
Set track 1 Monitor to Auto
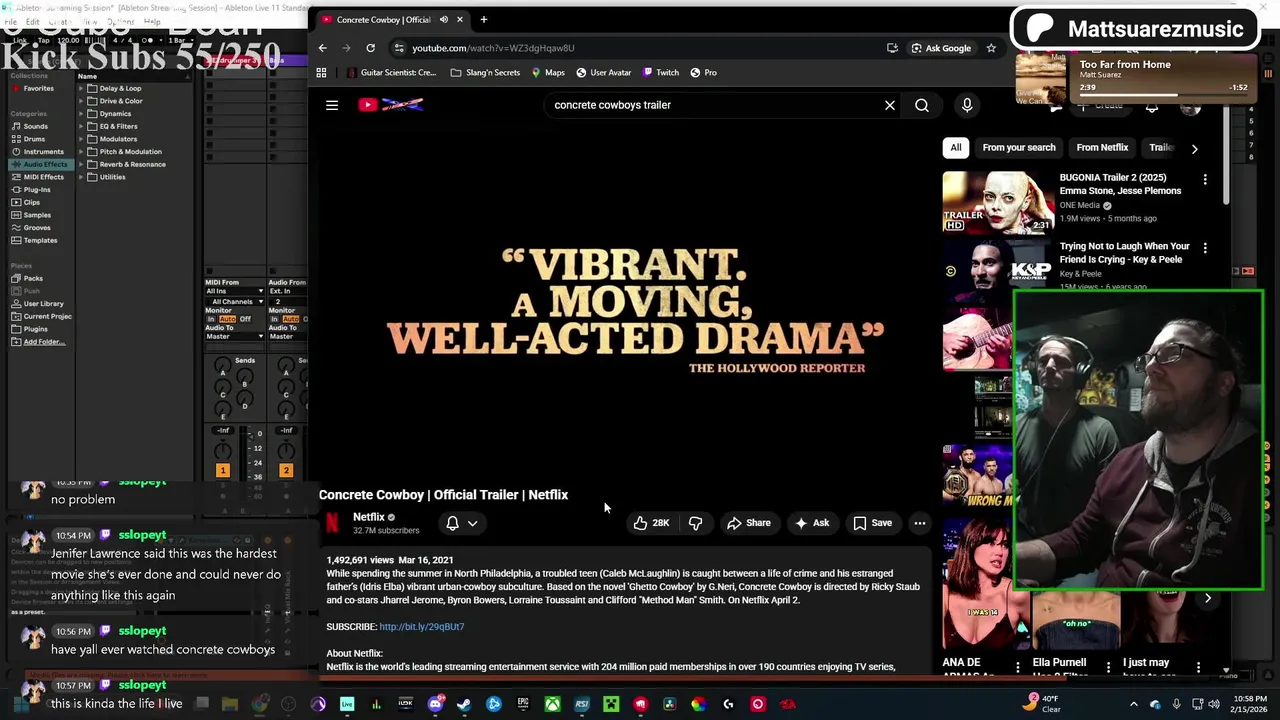click(227, 319)
